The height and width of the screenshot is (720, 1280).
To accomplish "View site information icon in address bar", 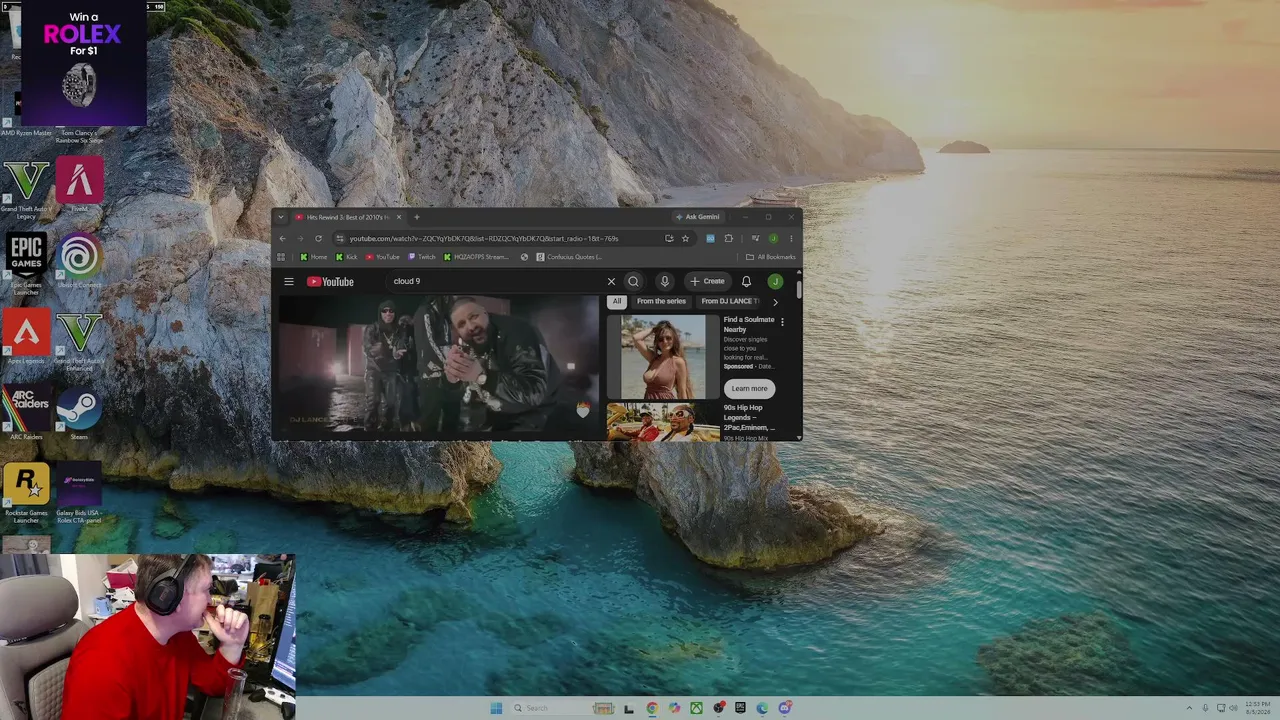I will point(340,238).
